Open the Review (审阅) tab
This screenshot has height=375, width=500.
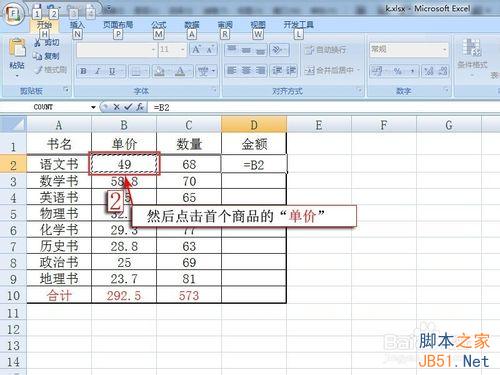(x=225, y=25)
